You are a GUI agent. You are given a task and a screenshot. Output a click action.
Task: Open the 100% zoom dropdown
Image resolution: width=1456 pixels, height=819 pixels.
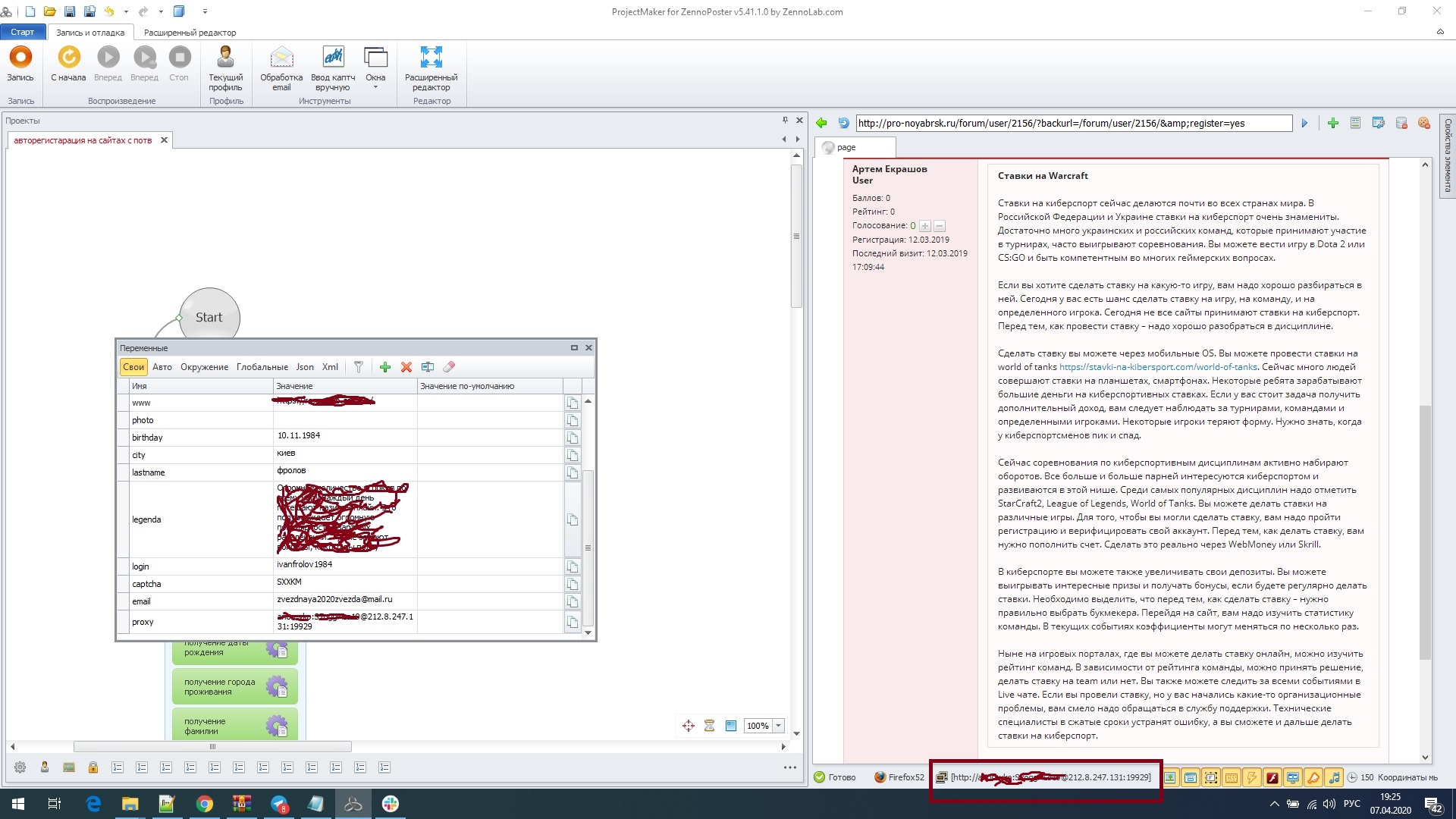pyautogui.click(x=778, y=726)
